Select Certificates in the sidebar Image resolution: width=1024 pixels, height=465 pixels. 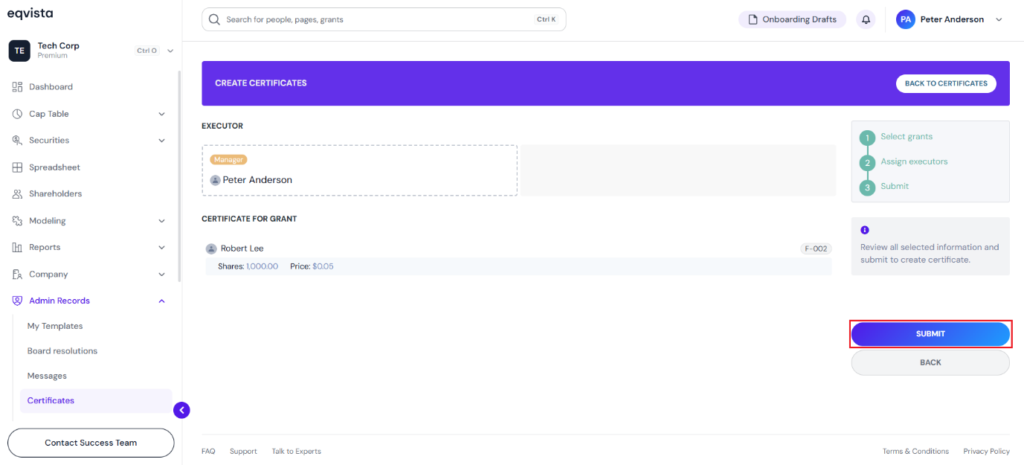coord(96,400)
